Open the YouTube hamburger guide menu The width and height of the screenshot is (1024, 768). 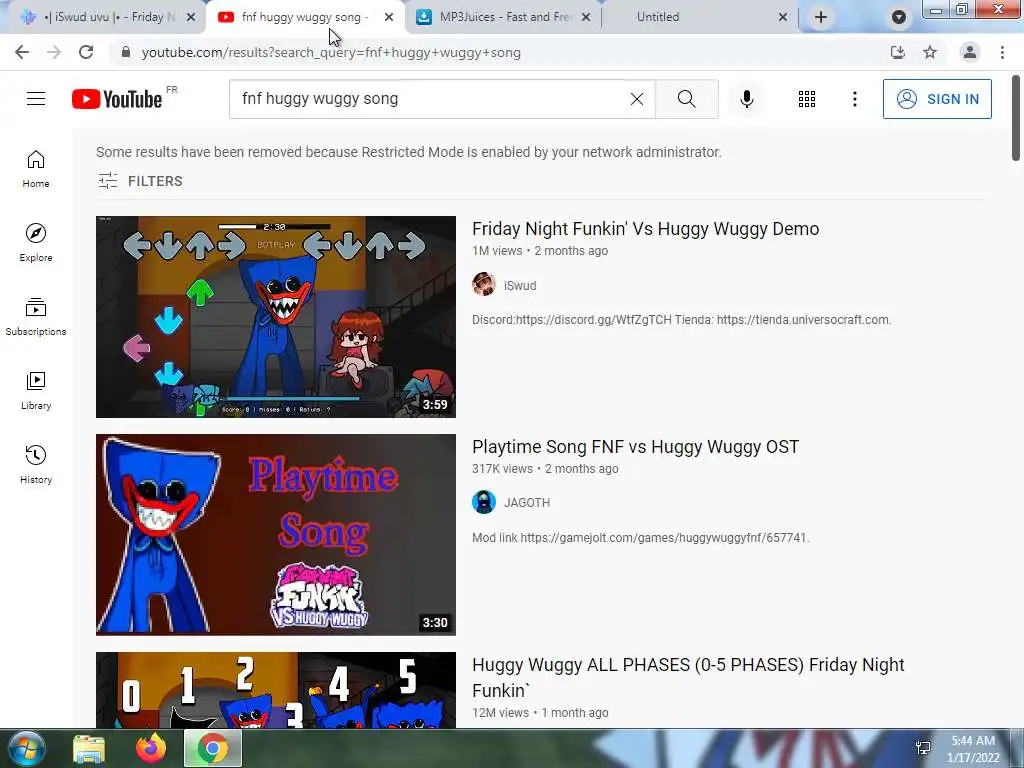tap(36, 99)
